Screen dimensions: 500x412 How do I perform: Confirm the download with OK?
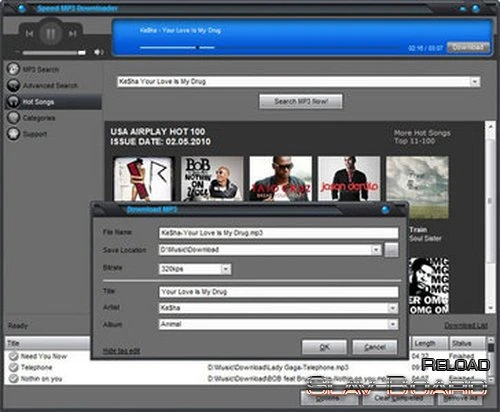tap(324, 347)
